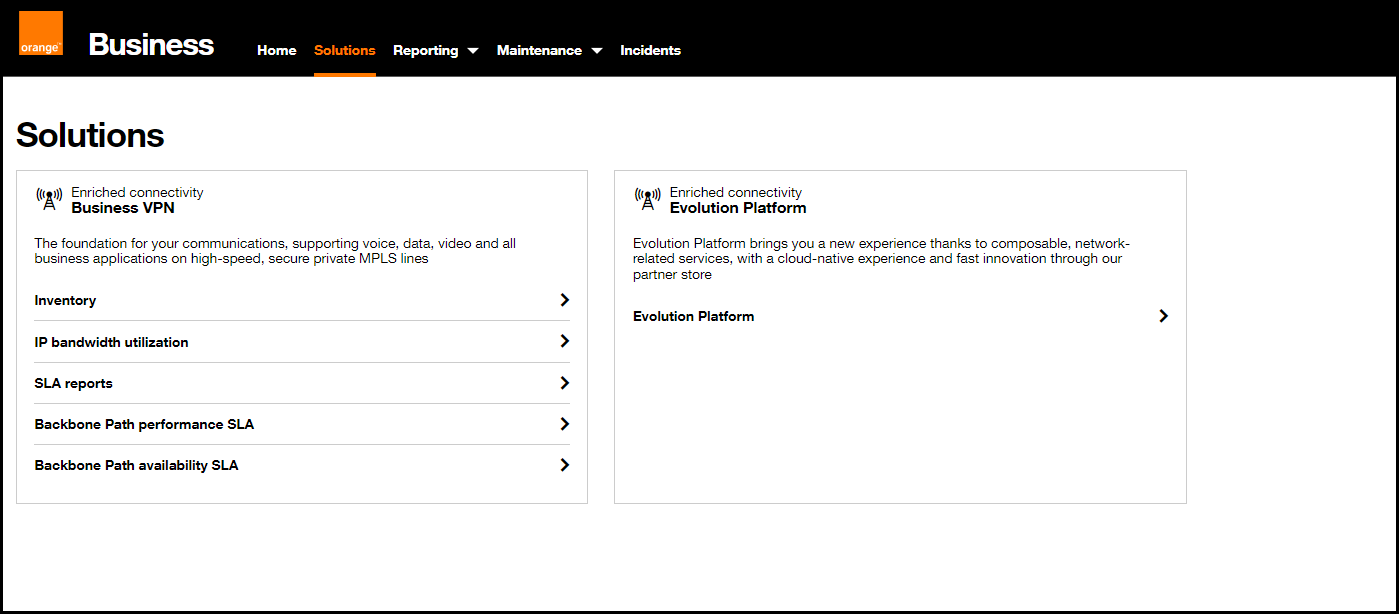The width and height of the screenshot is (1399, 614).
Task: Click the Business brand title
Action: [x=151, y=45]
